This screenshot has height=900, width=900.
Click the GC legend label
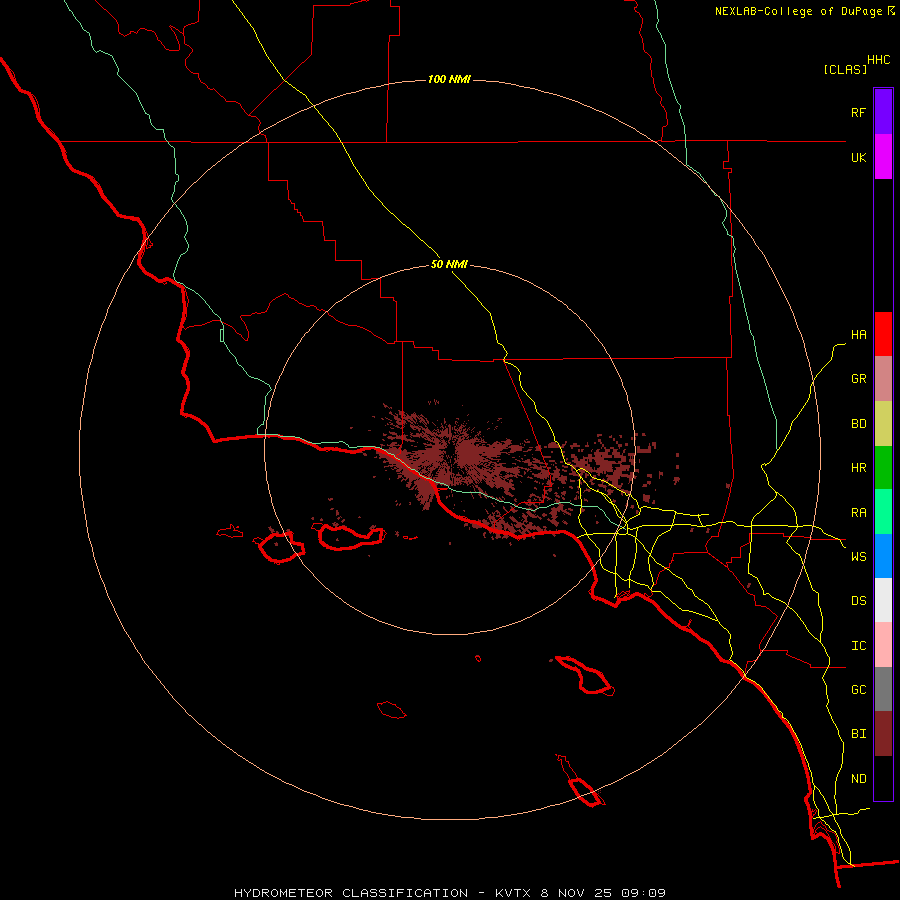[x=858, y=690]
